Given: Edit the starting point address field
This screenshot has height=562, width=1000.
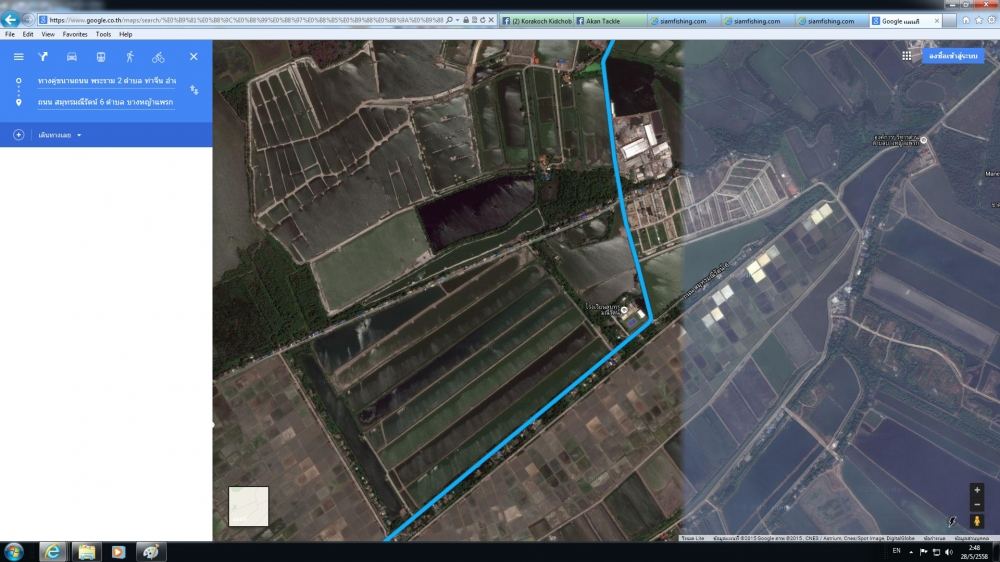Looking at the screenshot, I should (107, 81).
